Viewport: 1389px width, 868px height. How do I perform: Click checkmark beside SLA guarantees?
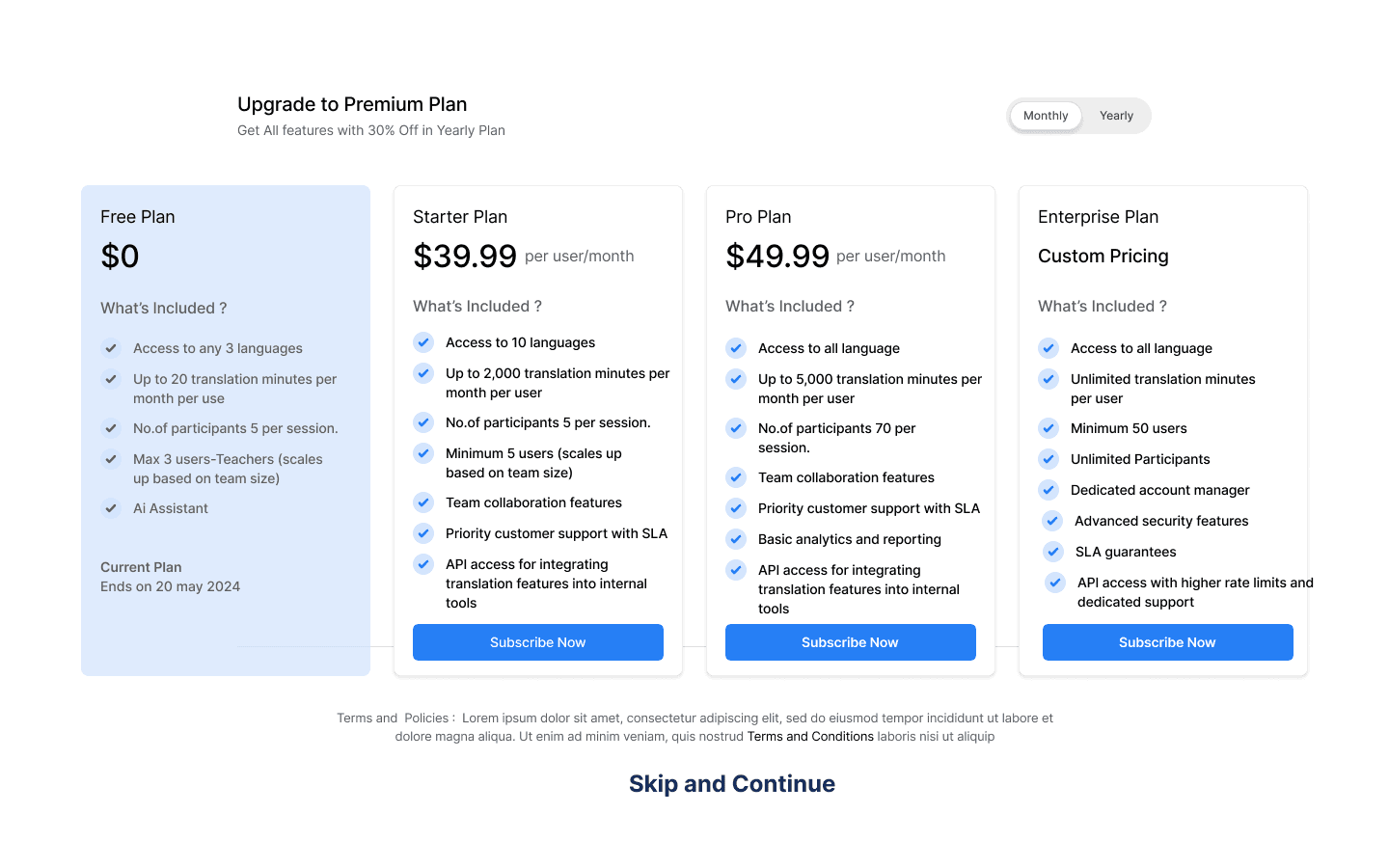(1053, 552)
